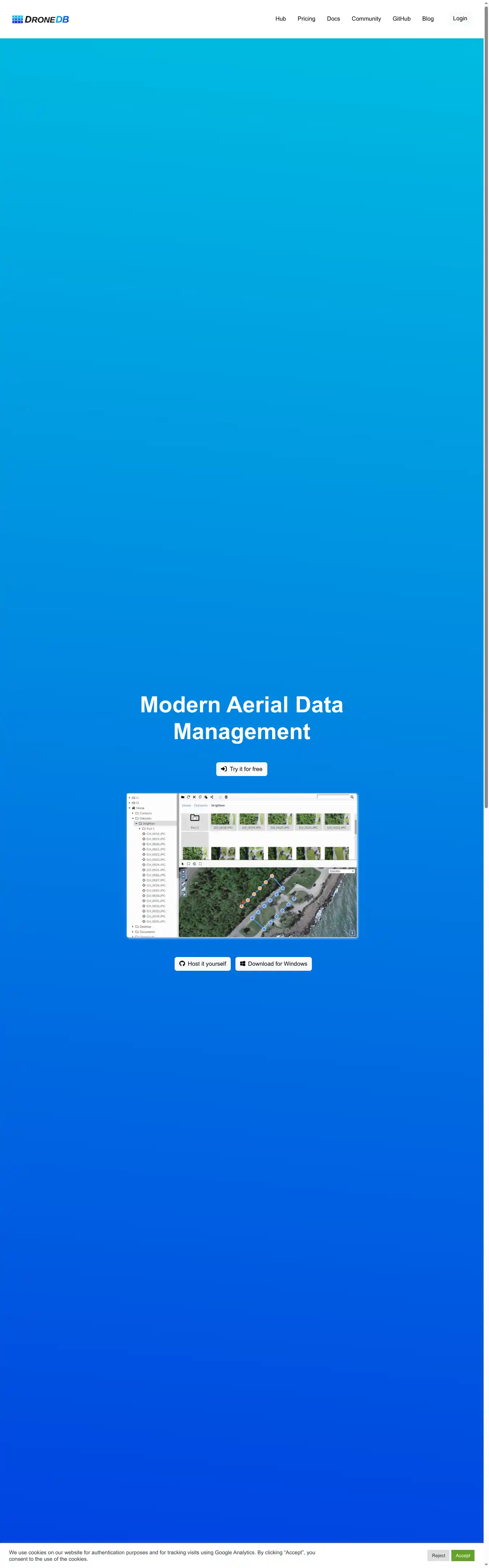Open the Satellite basemap dropdown

(x=342, y=871)
